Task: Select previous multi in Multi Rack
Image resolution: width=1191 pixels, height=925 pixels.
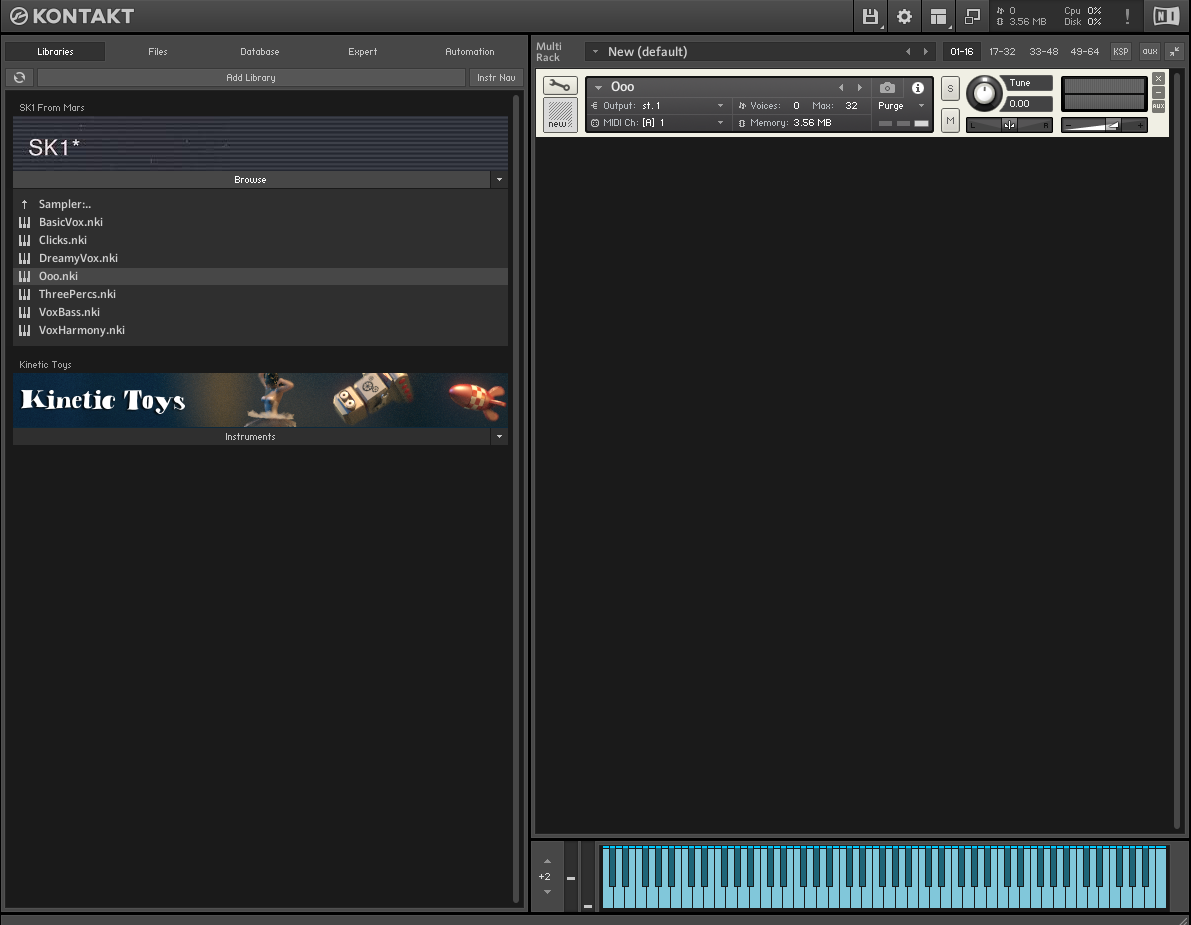Action: tap(908, 52)
